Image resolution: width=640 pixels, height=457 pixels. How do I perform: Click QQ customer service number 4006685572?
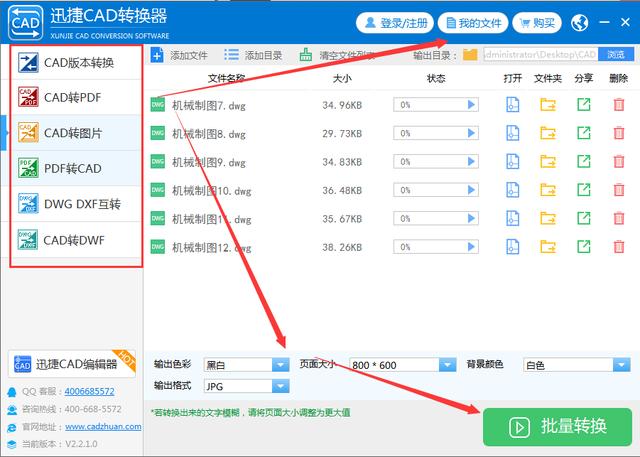click(89, 391)
